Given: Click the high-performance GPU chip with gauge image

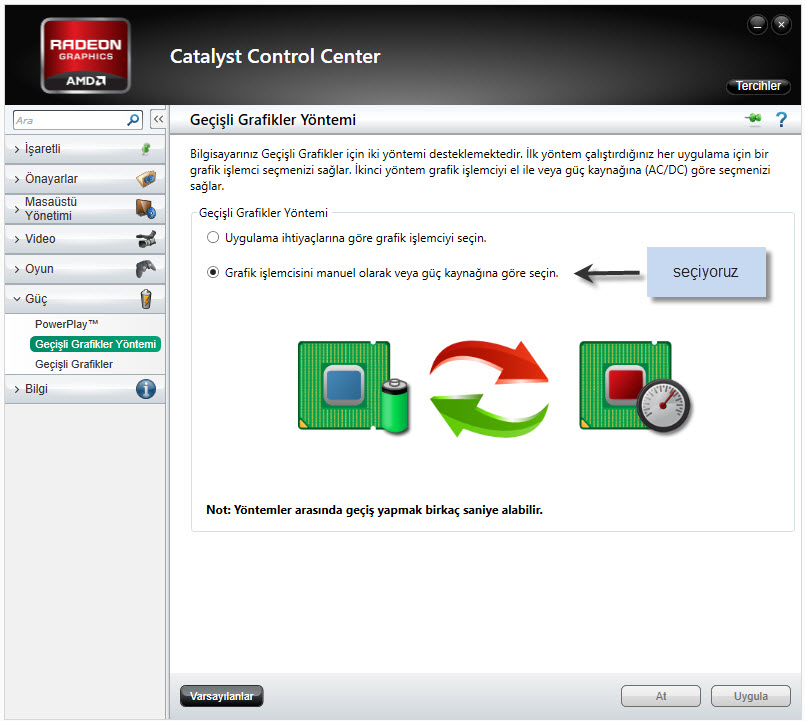Looking at the screenshot, I should tap(635, 386).
